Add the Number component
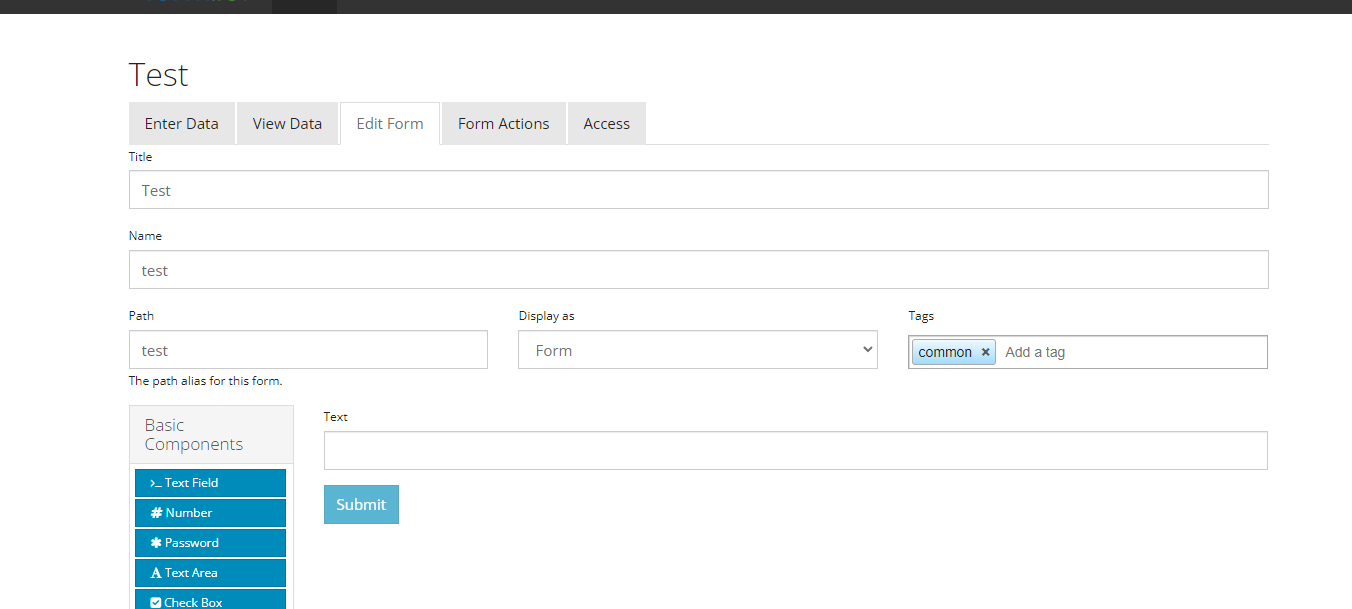This screenshot has width=1352, height=609. tap(210, 513)
